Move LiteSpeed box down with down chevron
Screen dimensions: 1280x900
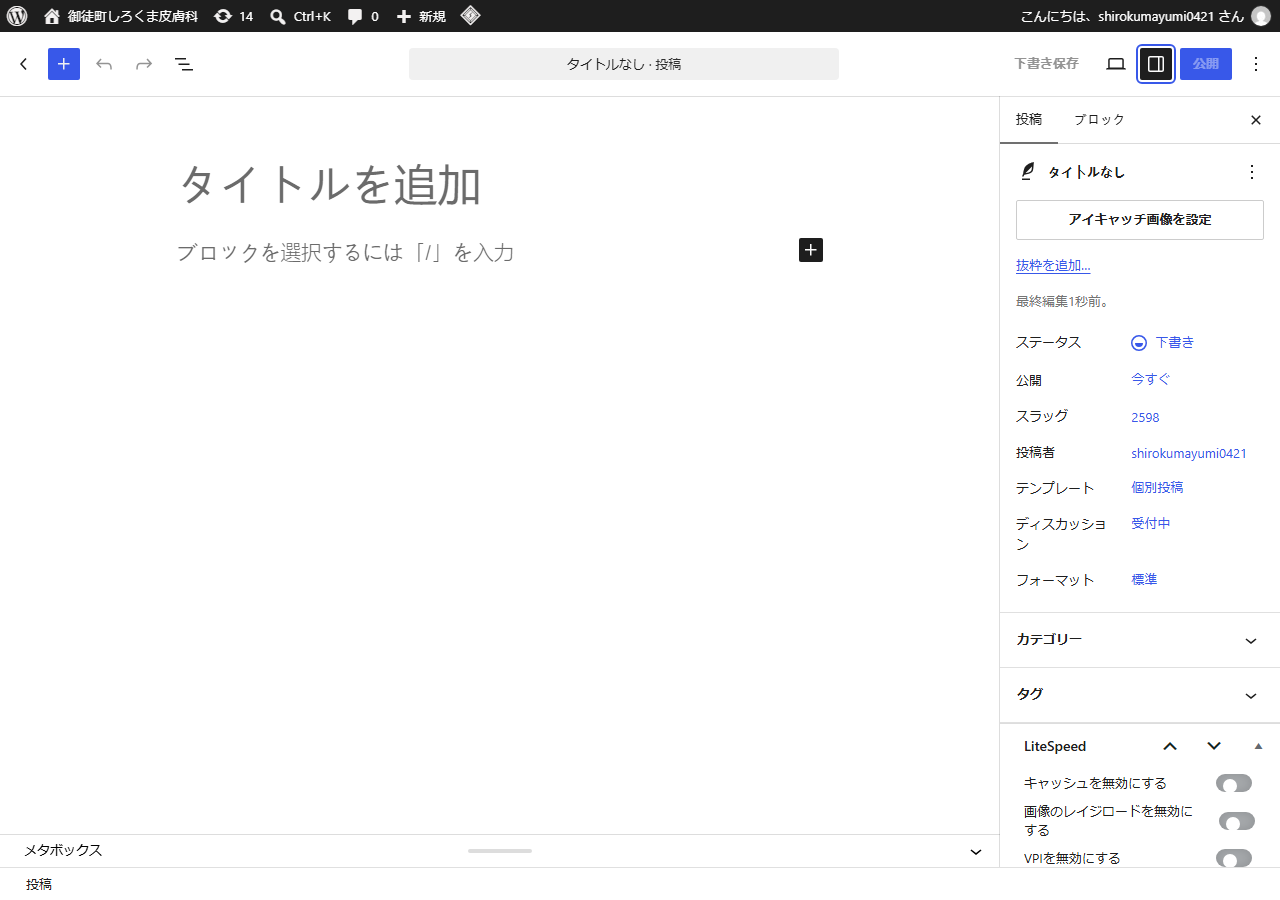(x=1214, y=746)
